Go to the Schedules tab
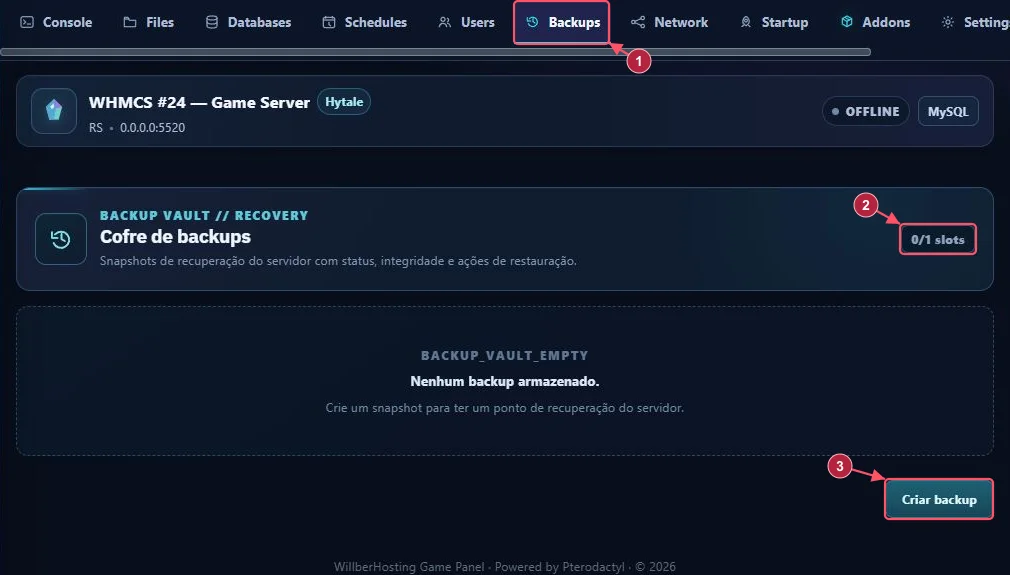Screen dimensions: 1010x575 click(364, 23)
